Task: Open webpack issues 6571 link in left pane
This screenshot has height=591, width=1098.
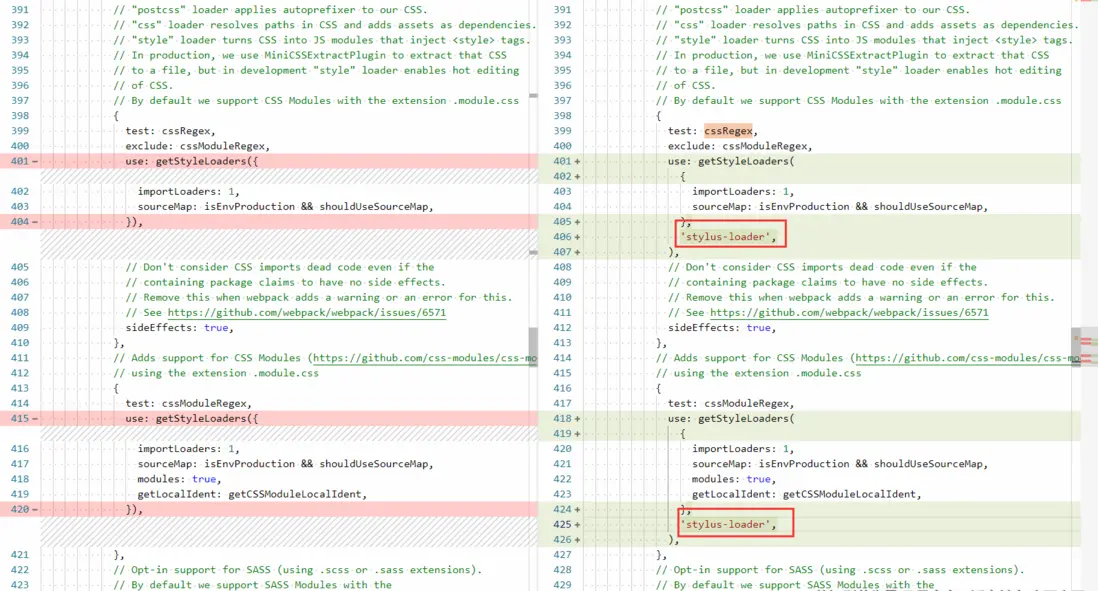Action: pos(306,312)
